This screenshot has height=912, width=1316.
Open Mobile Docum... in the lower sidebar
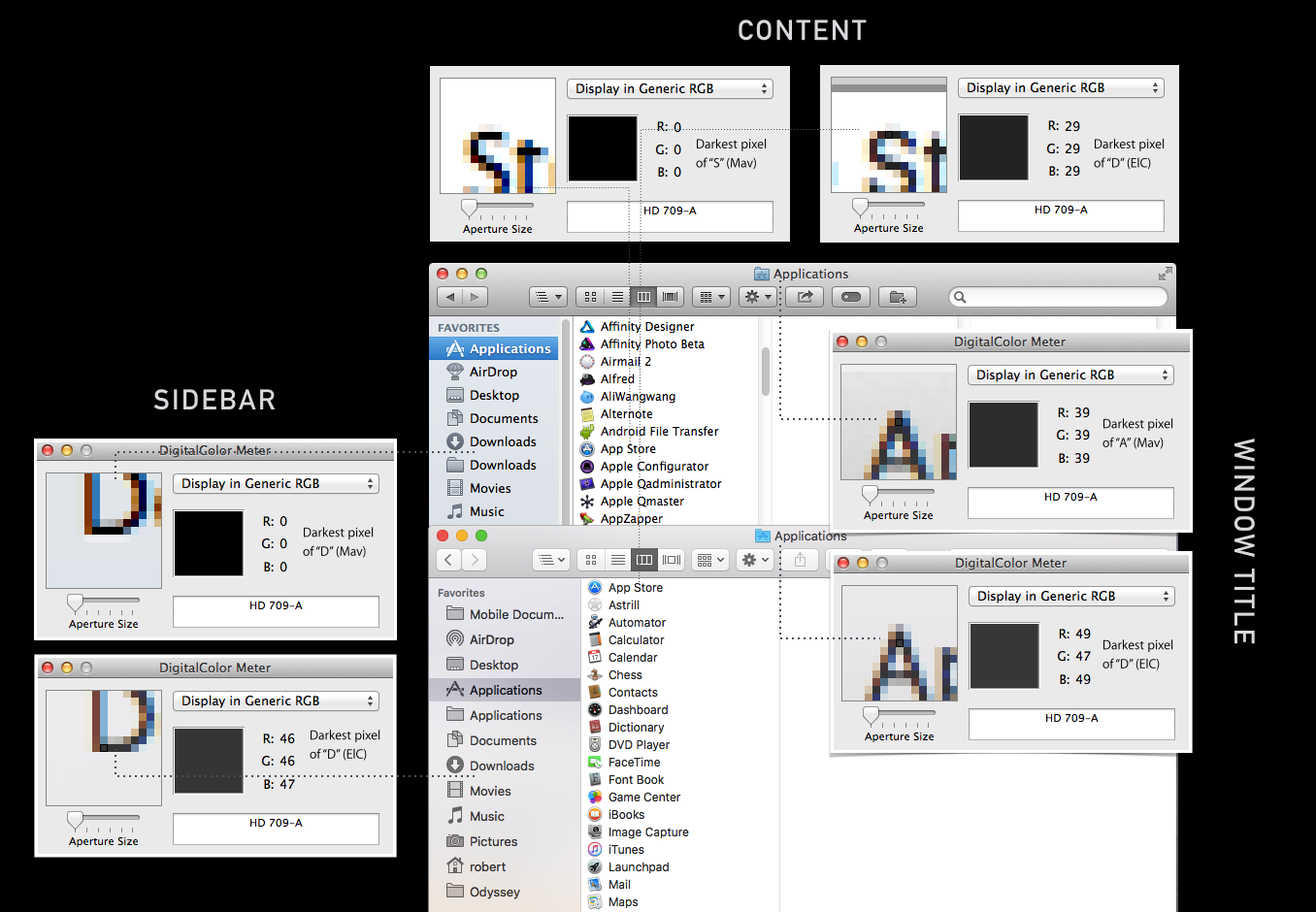coord(505,614)
